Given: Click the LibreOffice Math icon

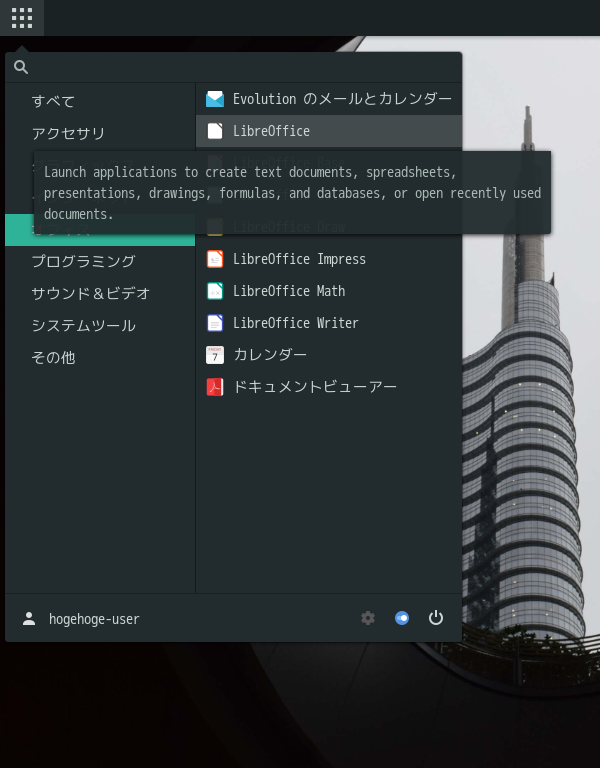Looking at the screenshot, I should tap(215, 291).
